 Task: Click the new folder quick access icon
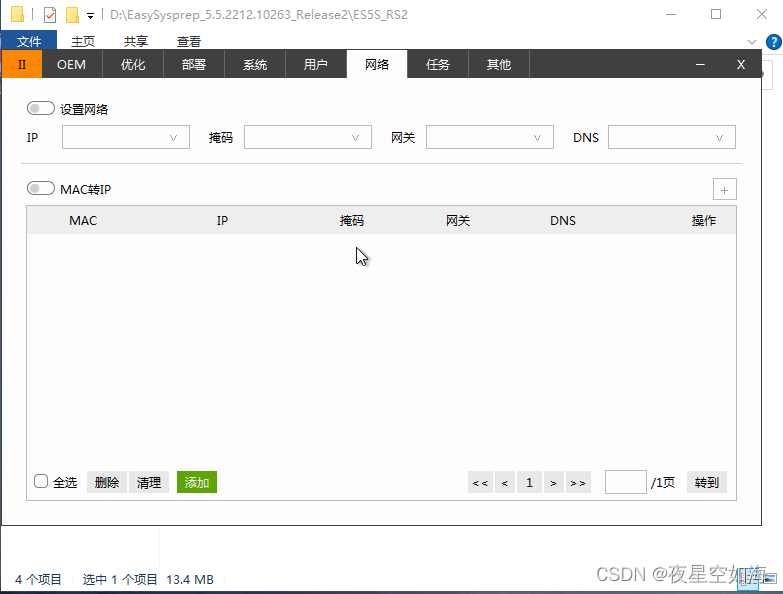tap(72, 15)
